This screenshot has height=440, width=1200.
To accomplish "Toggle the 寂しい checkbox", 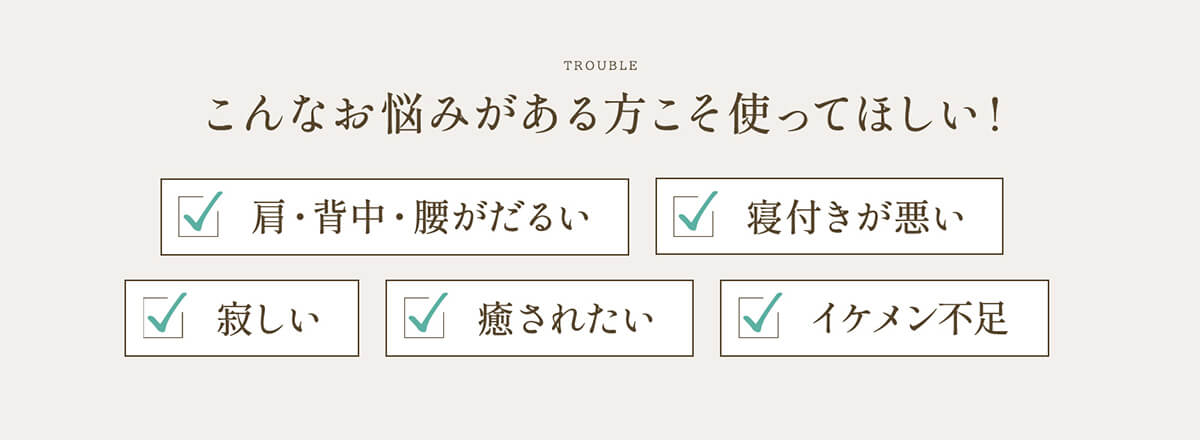I will 163,318.
